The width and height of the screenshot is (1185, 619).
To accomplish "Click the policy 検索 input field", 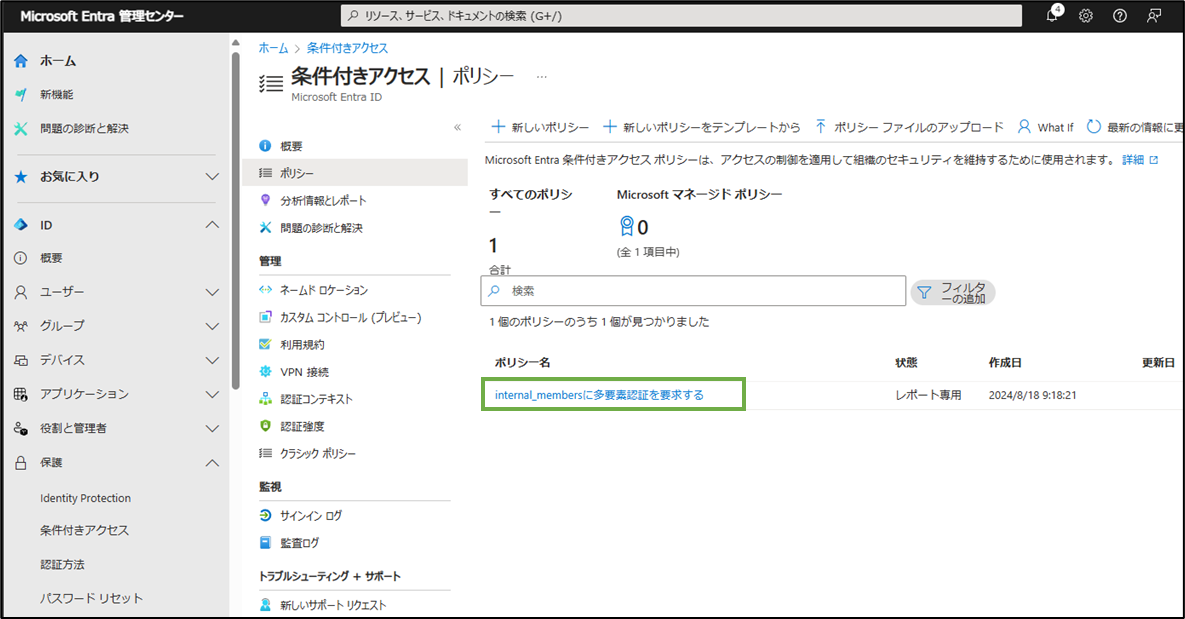I will (x=693, y=291).
